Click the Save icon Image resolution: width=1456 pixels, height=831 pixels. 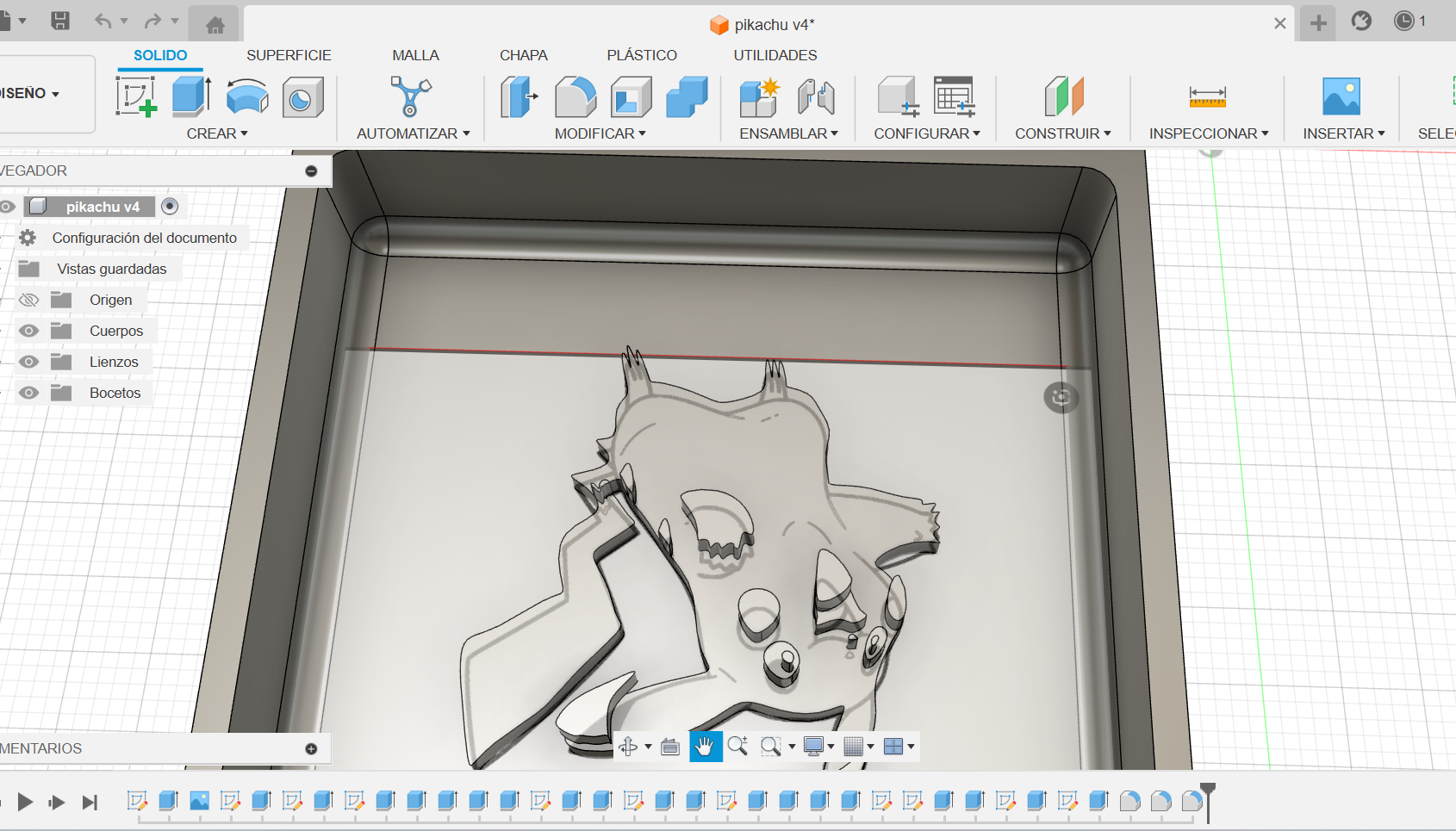tap(60, 21)
